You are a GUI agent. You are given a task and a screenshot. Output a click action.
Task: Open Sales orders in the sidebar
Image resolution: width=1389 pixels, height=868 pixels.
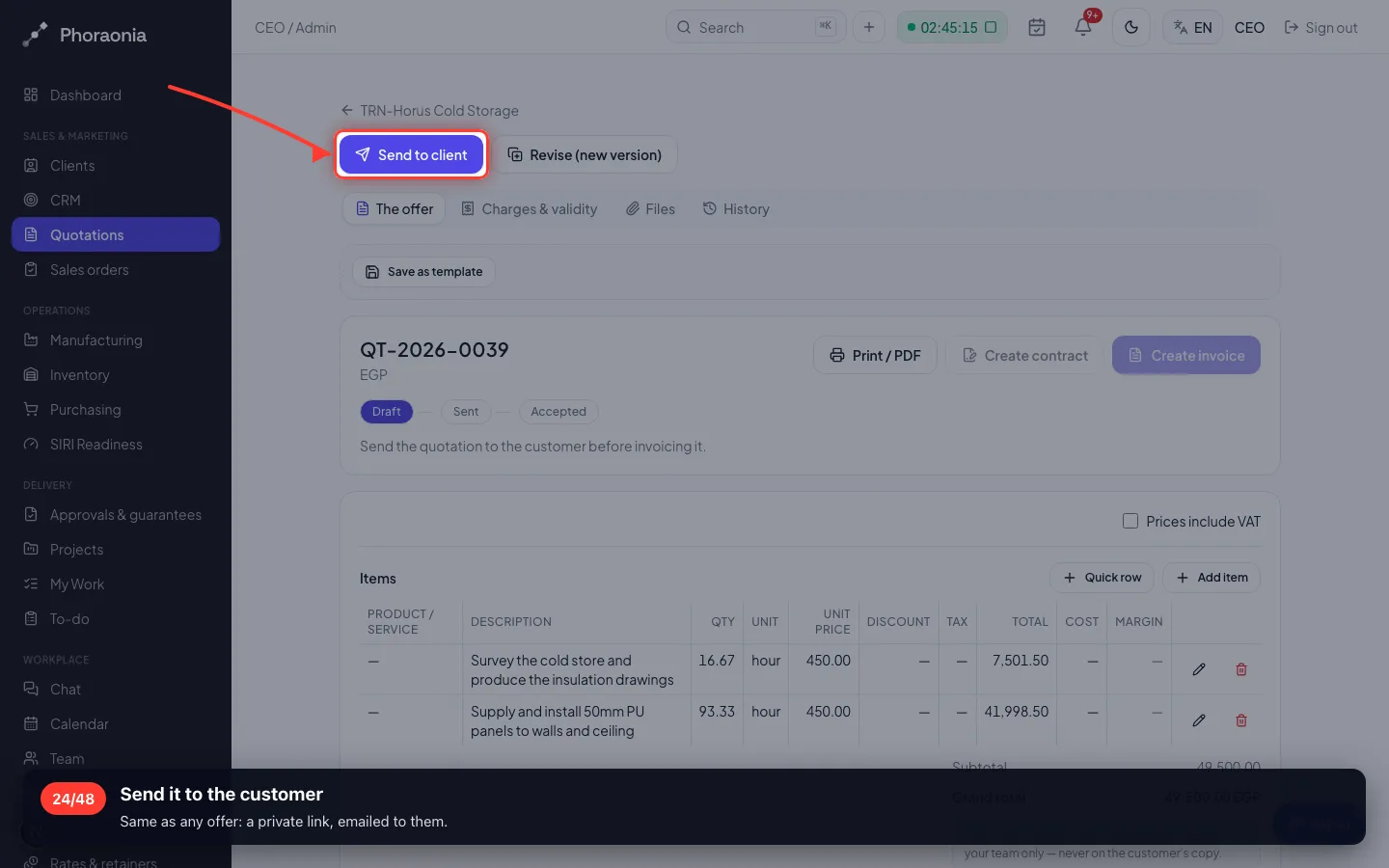[x=116, y=270]
